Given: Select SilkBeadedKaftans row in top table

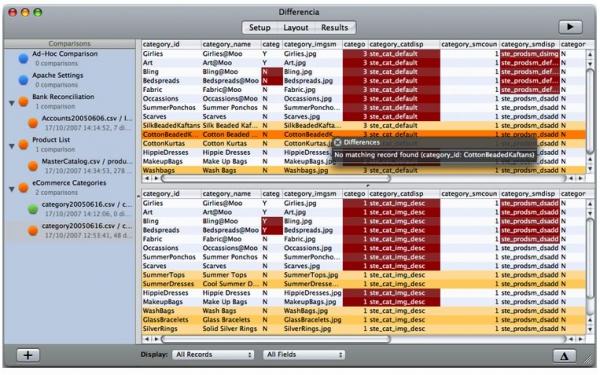Looking at the screenshot, I should click(363, 126).
